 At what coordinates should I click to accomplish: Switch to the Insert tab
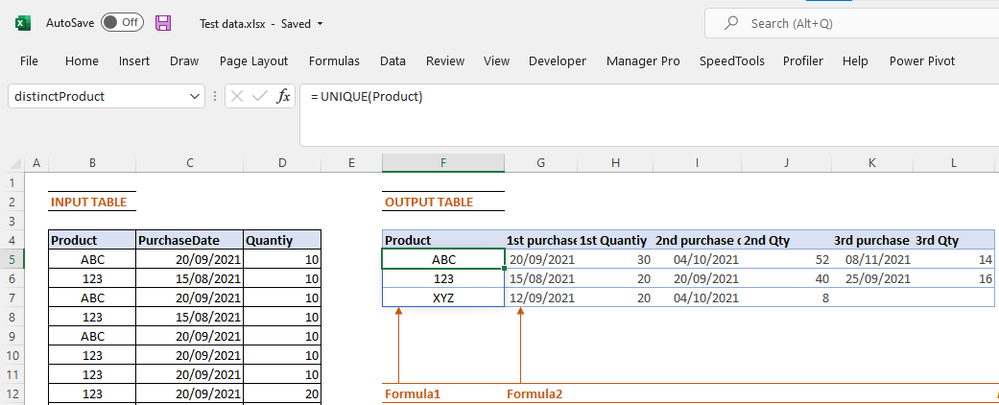(134, 61)
